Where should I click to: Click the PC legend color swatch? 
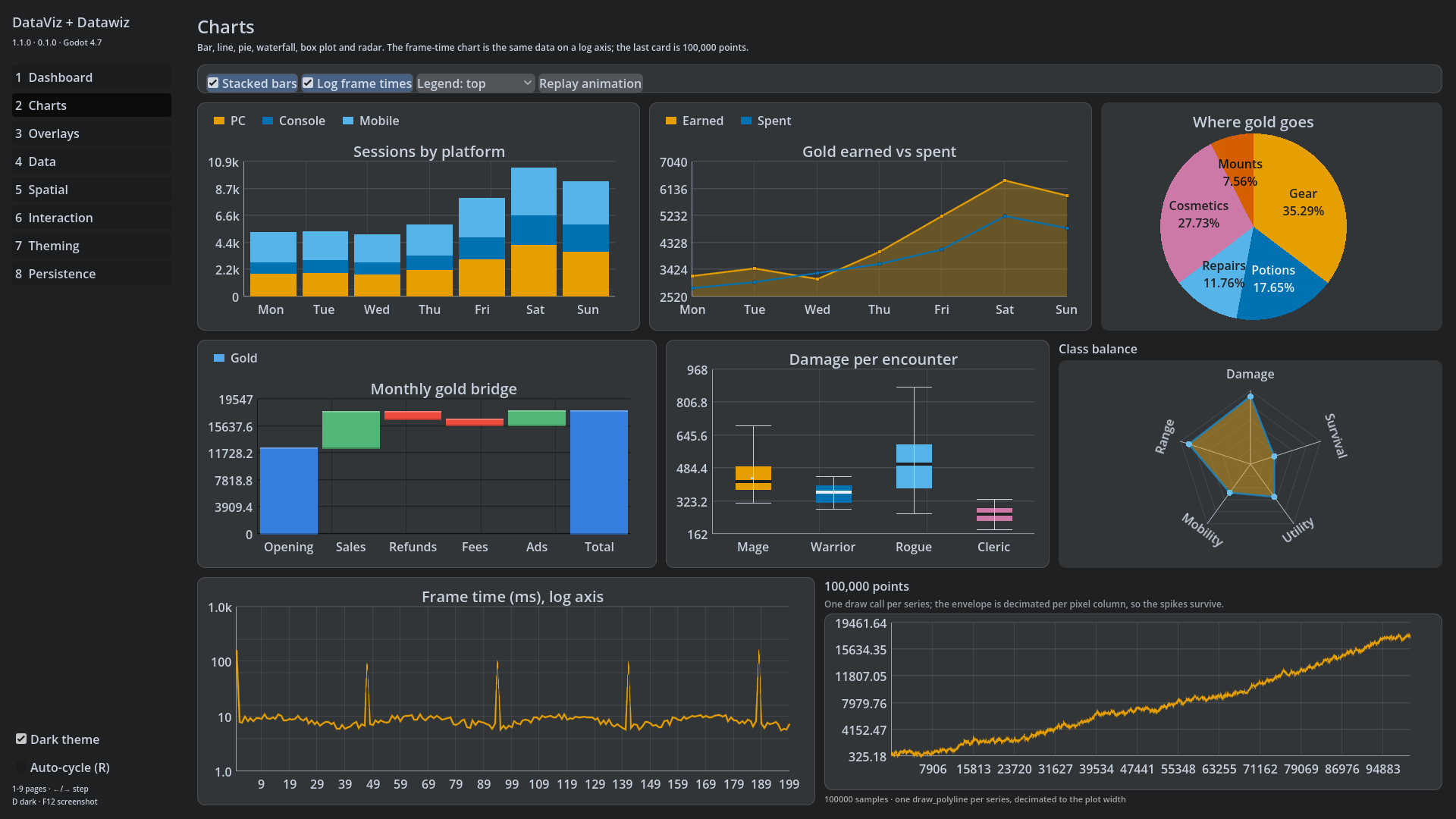(x=219, y=121)
